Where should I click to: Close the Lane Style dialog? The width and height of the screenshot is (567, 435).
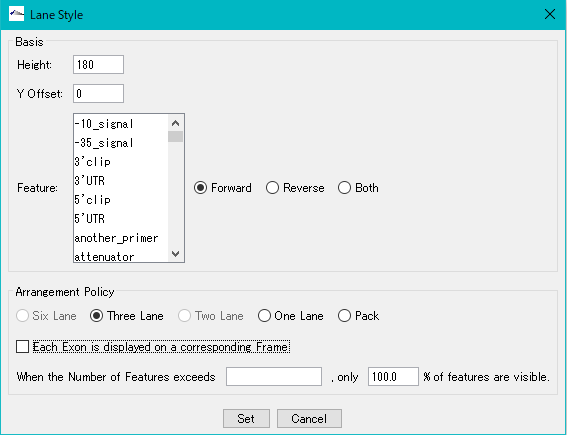[x=550, y=14]
